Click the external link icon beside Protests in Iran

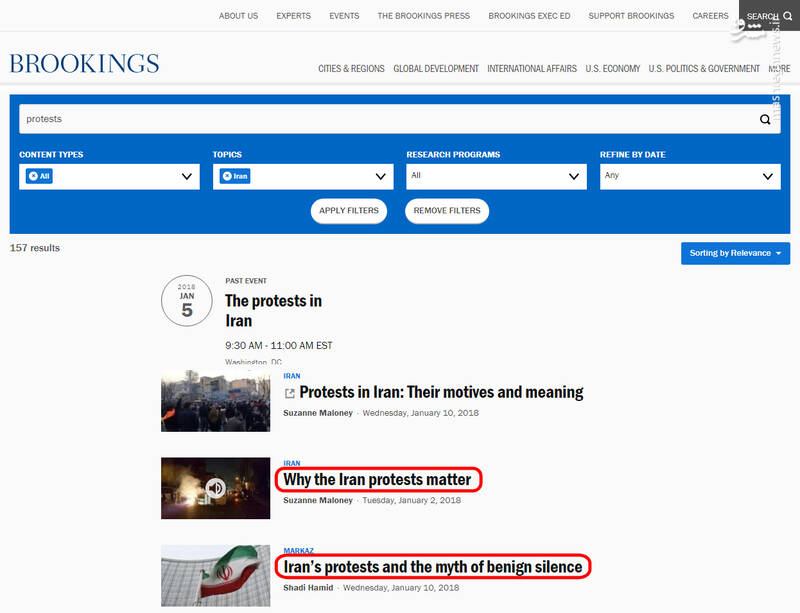point(289,393)
